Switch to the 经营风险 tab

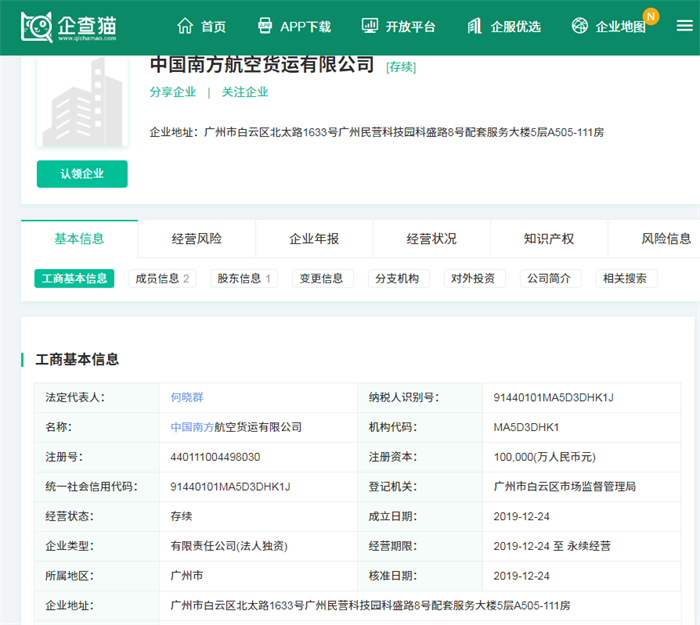[x=197, y=239]
